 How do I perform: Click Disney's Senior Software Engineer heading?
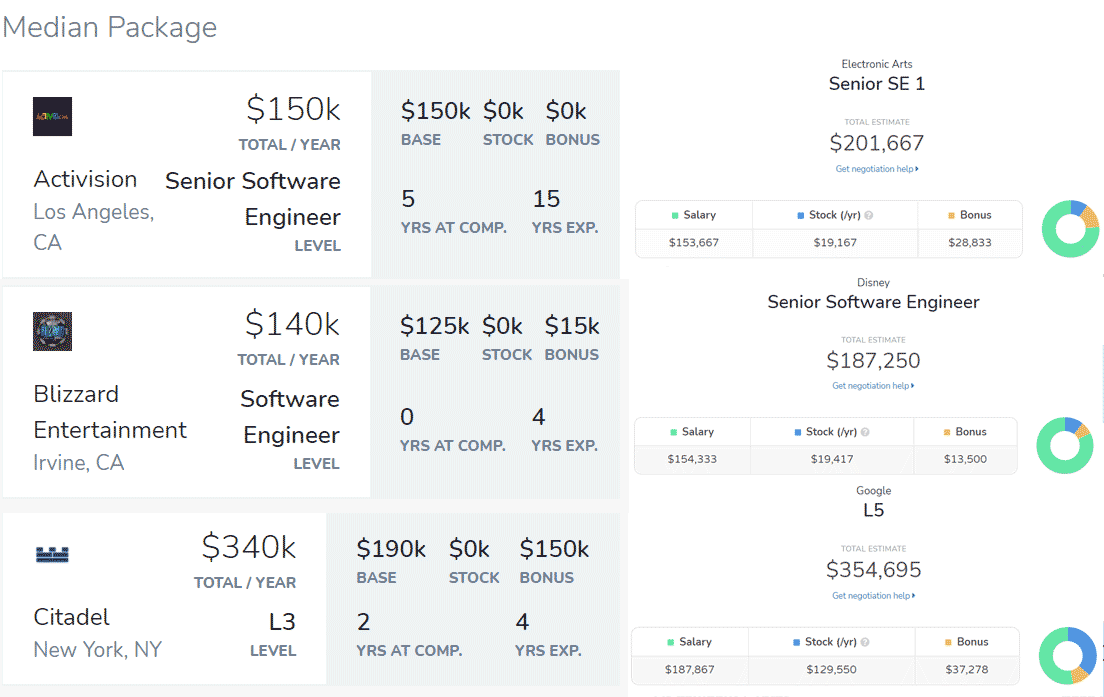[x=873, y=302]
